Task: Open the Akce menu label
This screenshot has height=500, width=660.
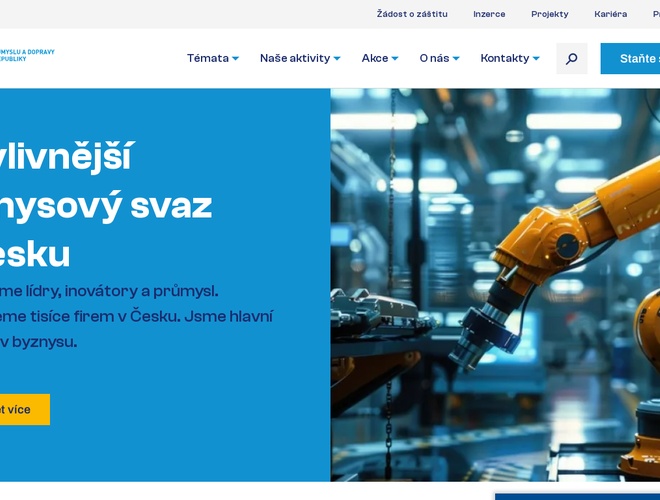Action: (x=374, y=58)
